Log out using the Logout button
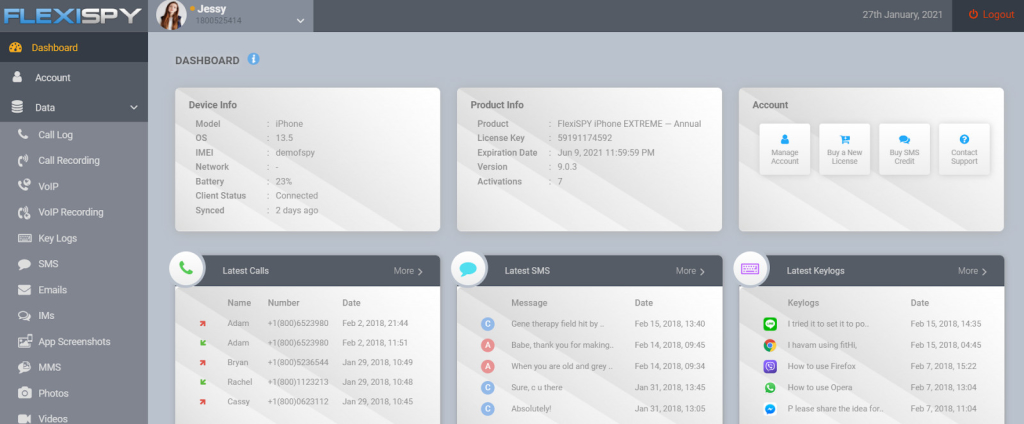Screen dimensions: 1024x424 (x=991, y=14)
